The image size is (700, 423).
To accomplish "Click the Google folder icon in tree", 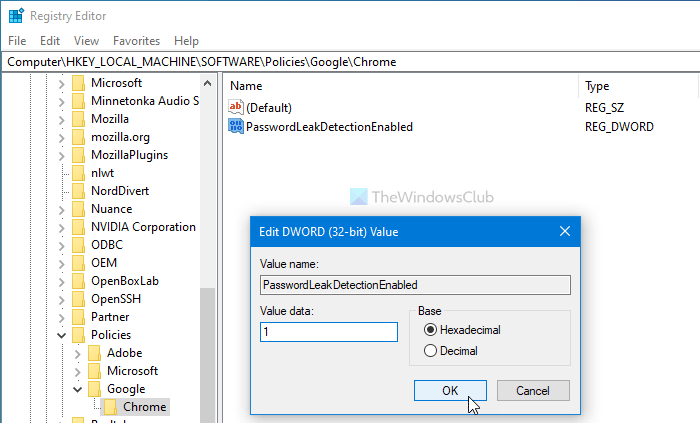I will point(95,389).
